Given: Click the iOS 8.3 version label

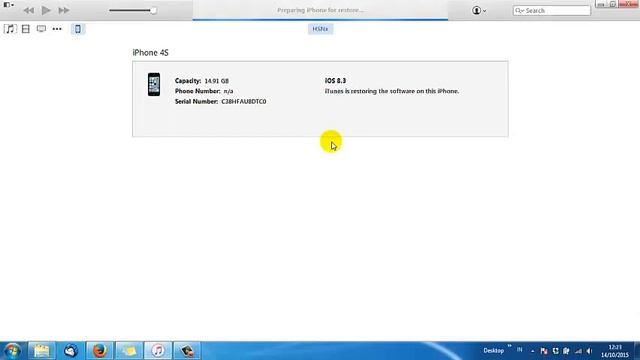Looking at the screenshot, I should 336,81.
